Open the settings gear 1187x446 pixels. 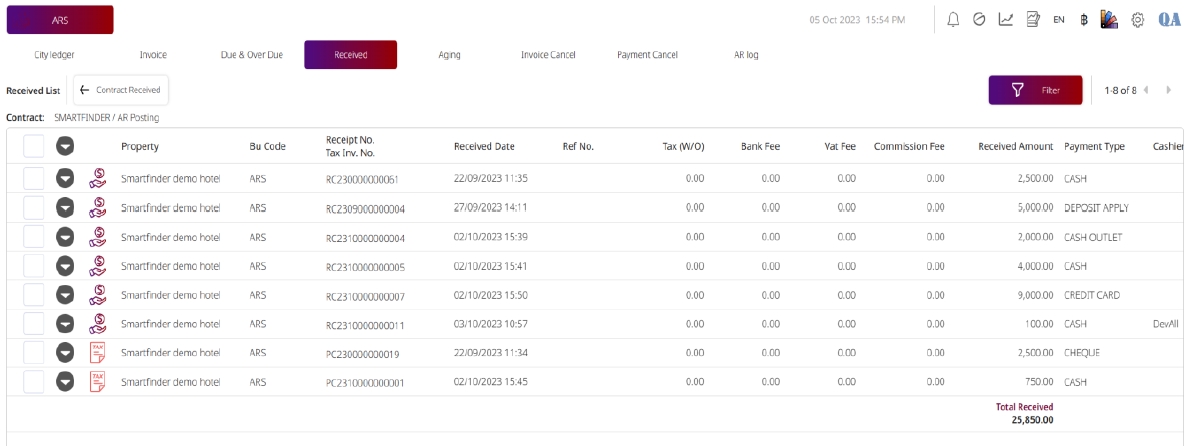pyautogui.click(x=1138, y=20)
